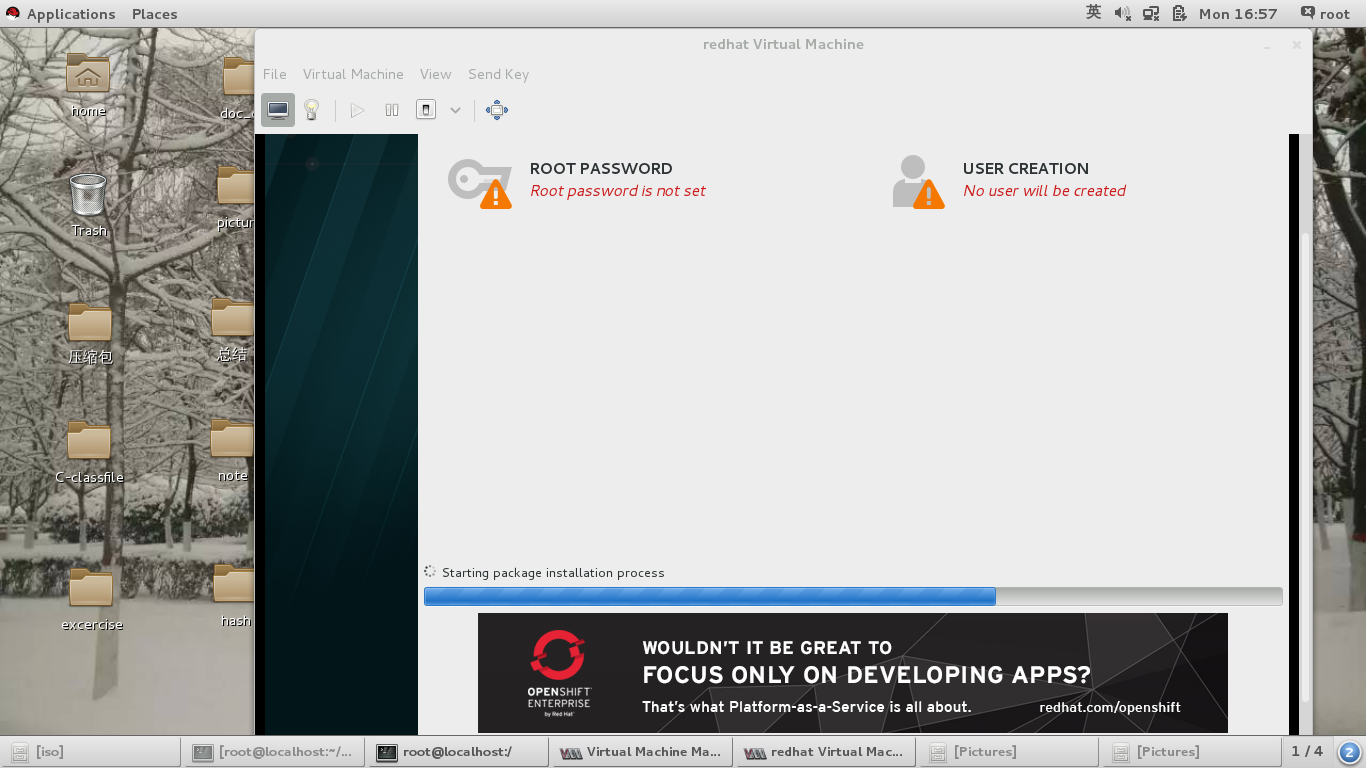Click the notification counter badge 2
1366x768 pixels.
tap(1349, 752)
